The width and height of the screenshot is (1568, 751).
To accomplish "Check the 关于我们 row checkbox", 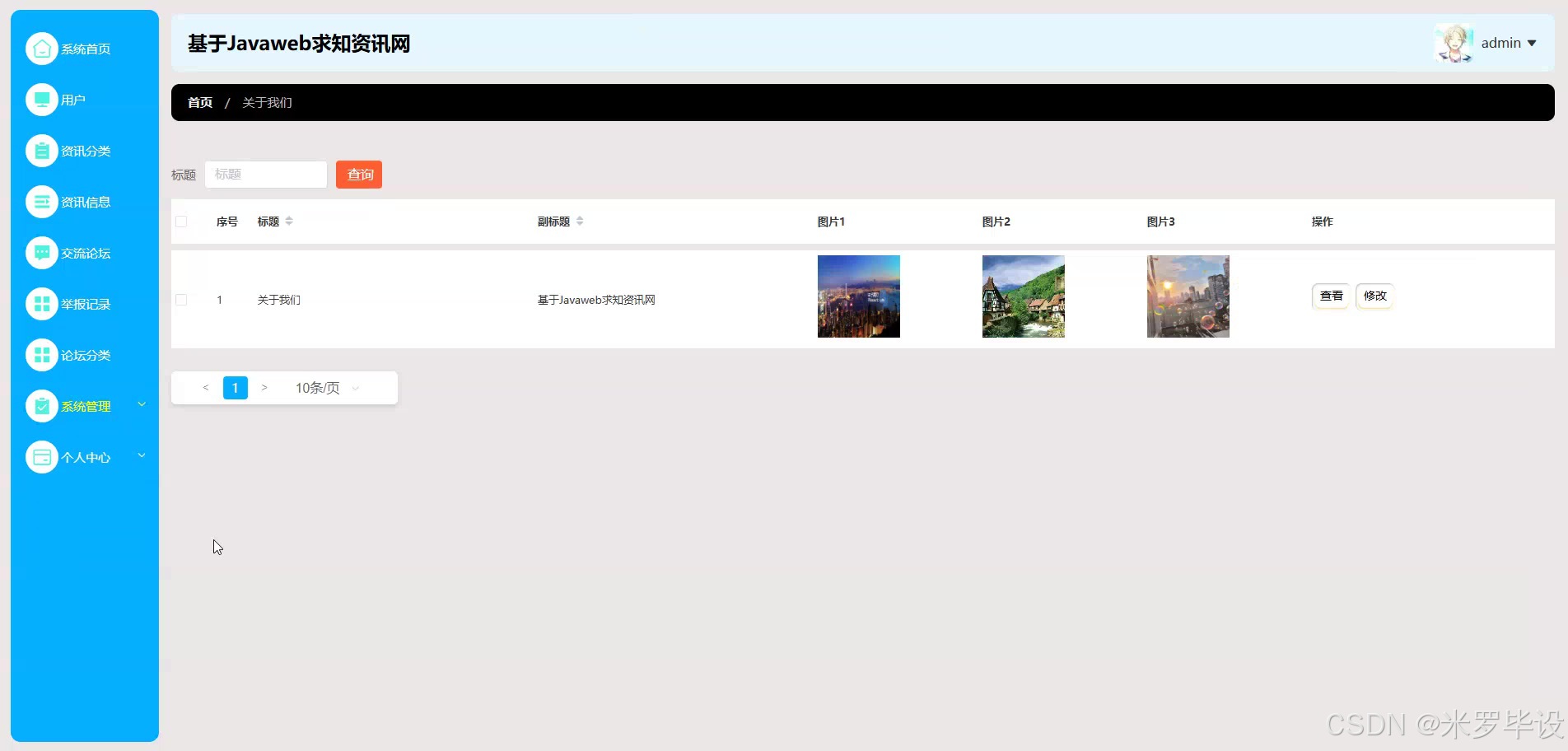I will pyautogui.click(x=181, y=300).
